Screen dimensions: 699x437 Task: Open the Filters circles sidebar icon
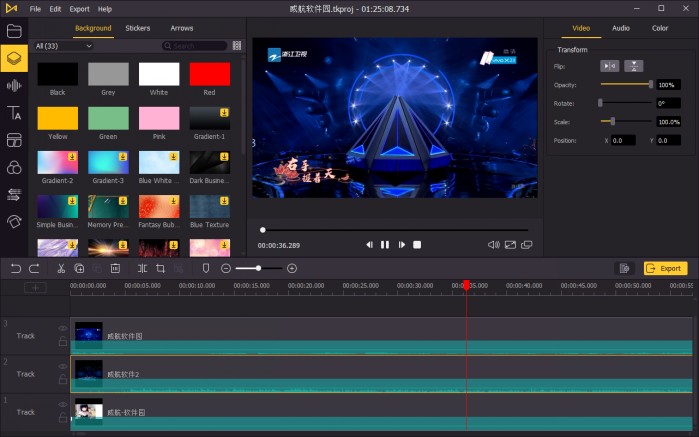[x=14, y=167]
